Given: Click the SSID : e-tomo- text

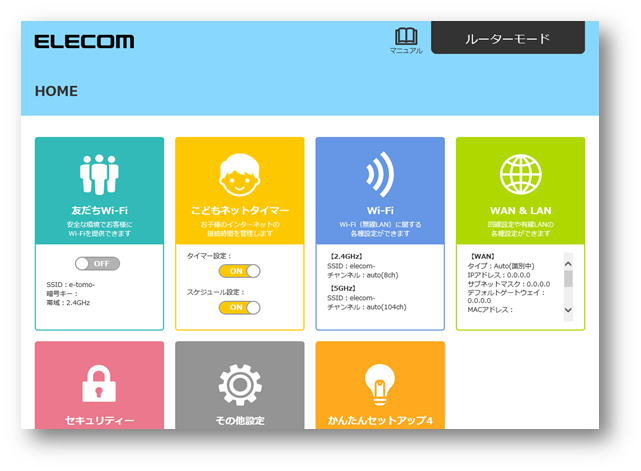Looking at the screenshot, I should [70, 285].
